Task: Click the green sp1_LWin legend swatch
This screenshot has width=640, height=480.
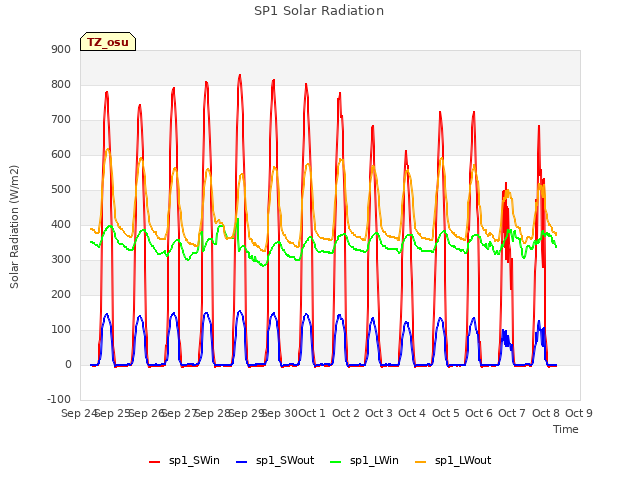Action: (335, 462)
